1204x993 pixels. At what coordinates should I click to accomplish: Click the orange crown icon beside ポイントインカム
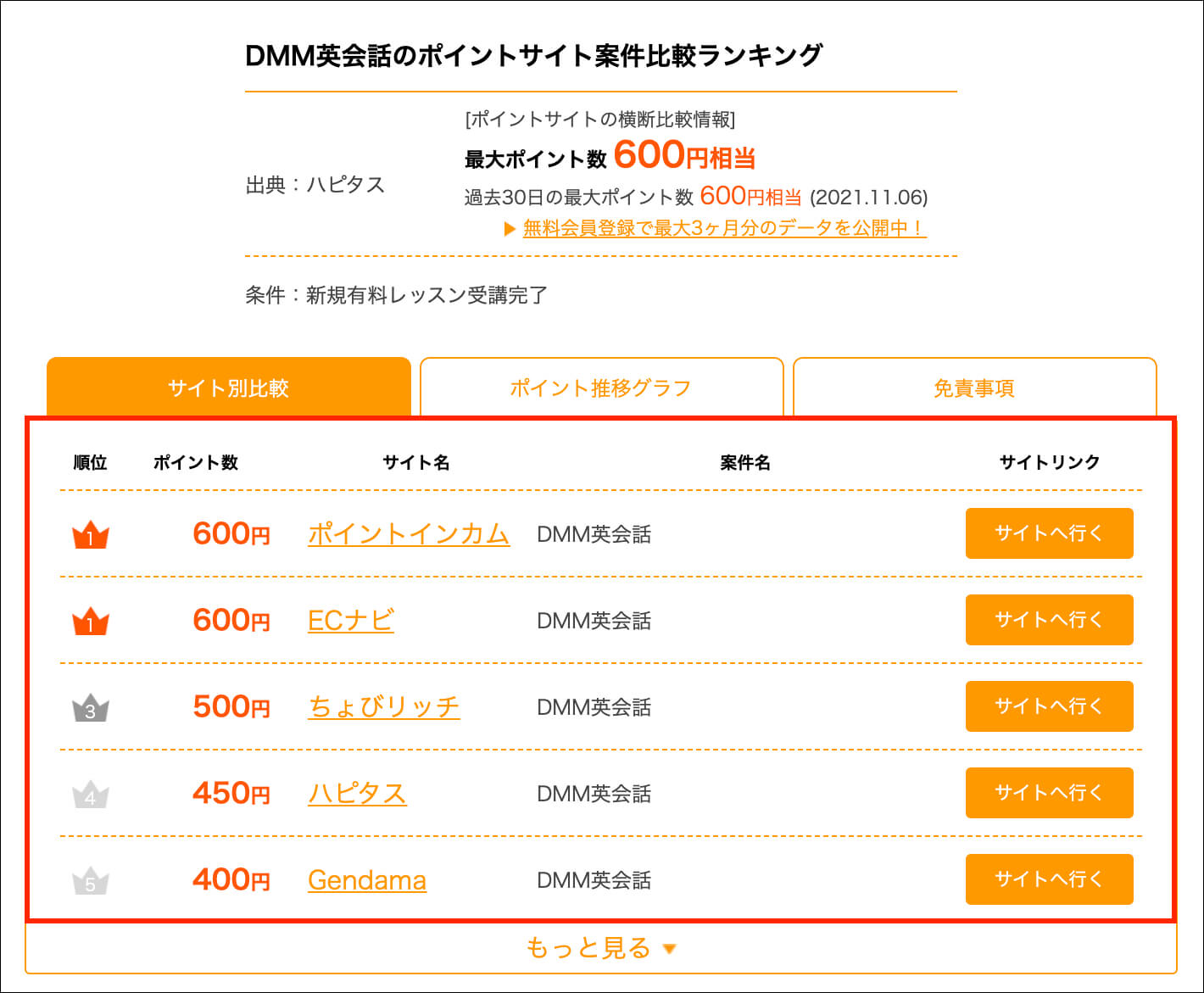[91, 536]
